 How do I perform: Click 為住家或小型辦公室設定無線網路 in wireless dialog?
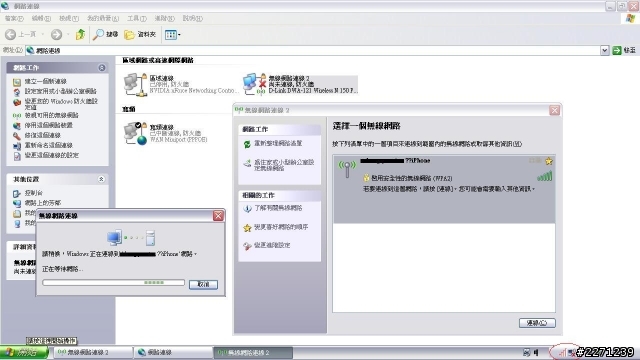tap(284, 165)
